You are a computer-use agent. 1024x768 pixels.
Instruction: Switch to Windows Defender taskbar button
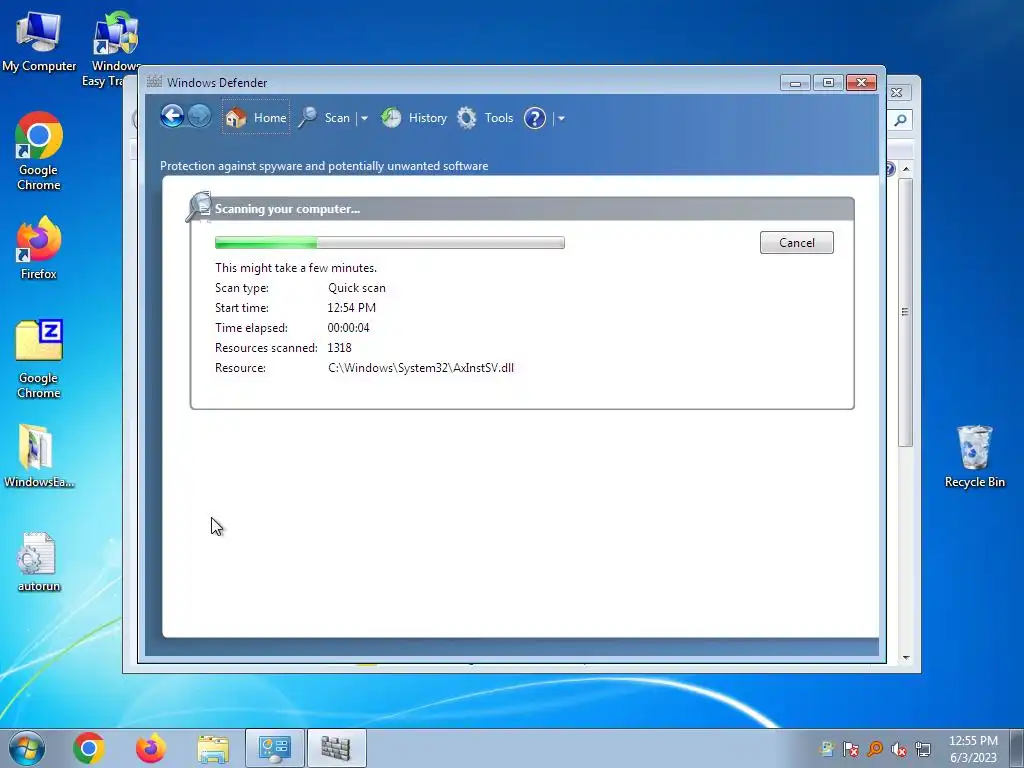(336, 748)
